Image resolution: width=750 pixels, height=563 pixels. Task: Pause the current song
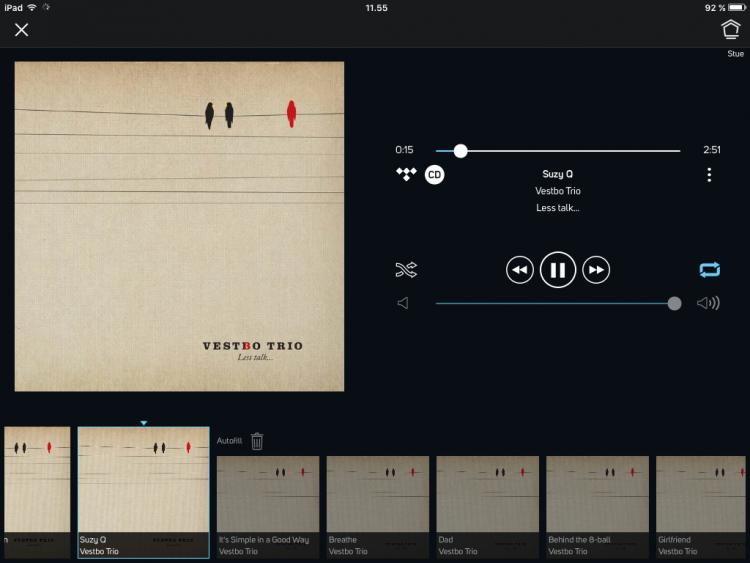click(x=558, y=270)
